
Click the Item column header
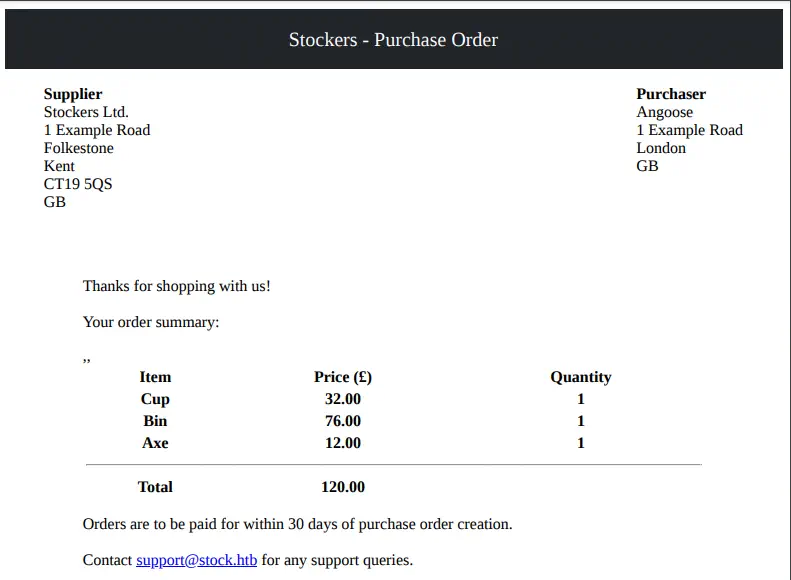(155, 377)
